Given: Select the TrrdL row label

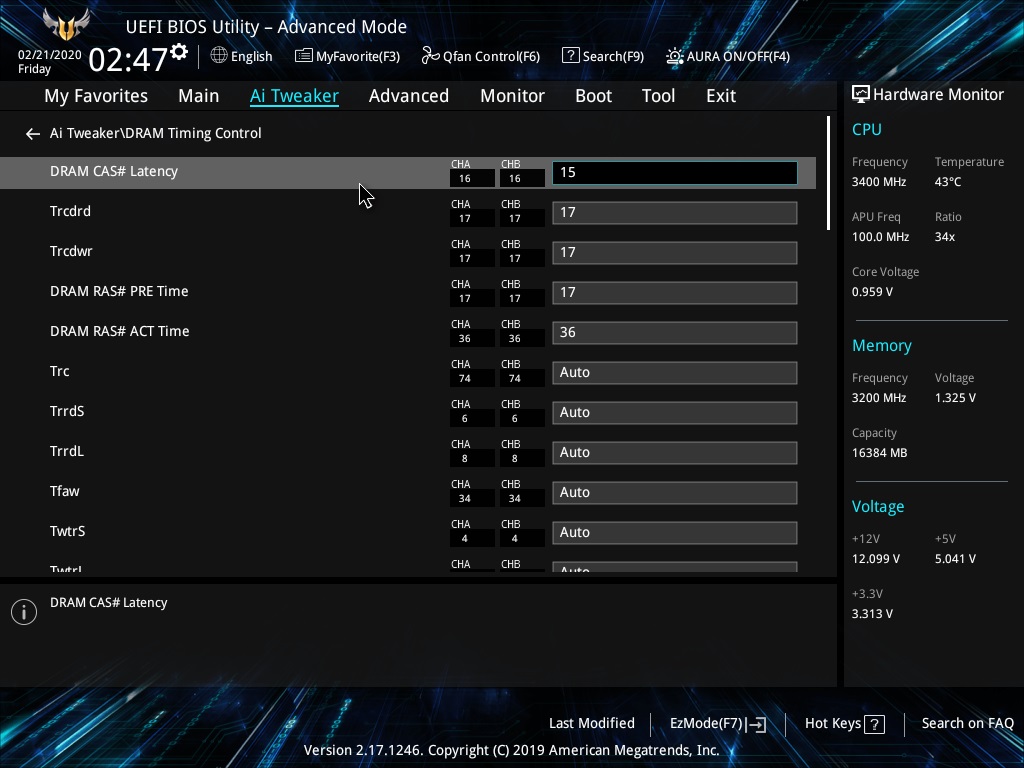Looking at the screenshot, I should (67, 451).
